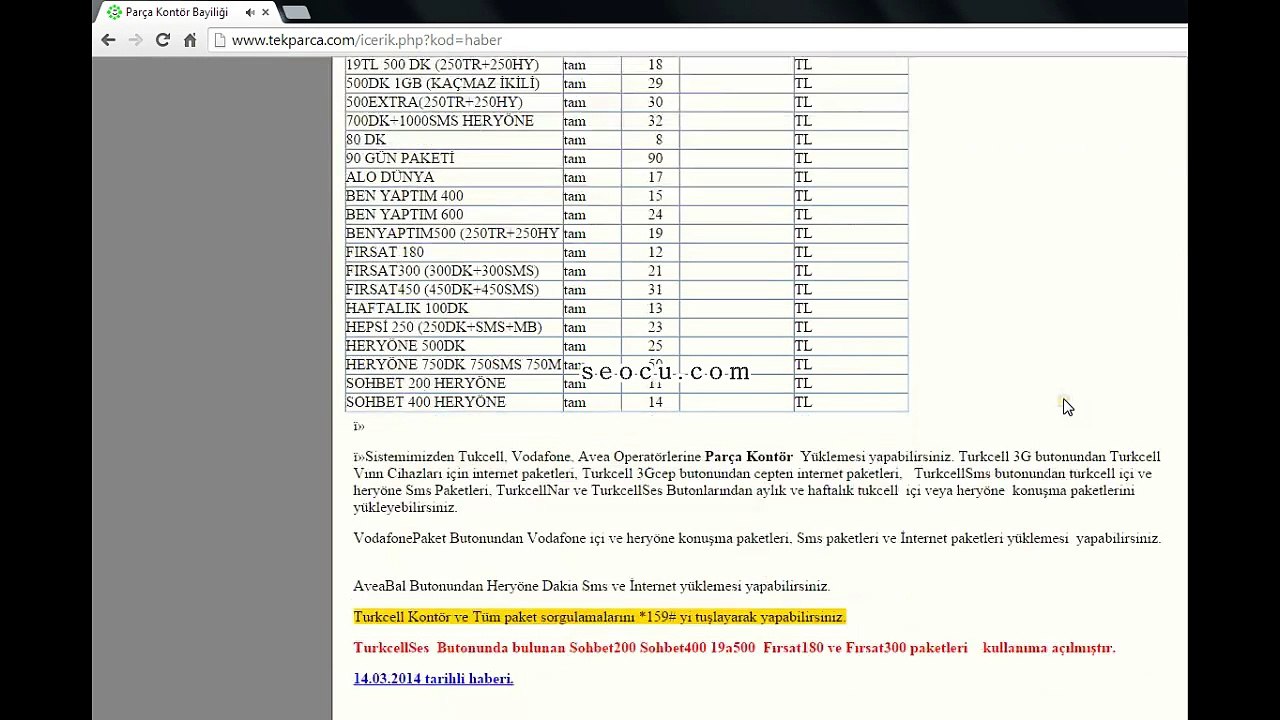Click tam in the FIRSAT 180 row
Screen dimensions: 1280x720
click(x=574, y=253)
